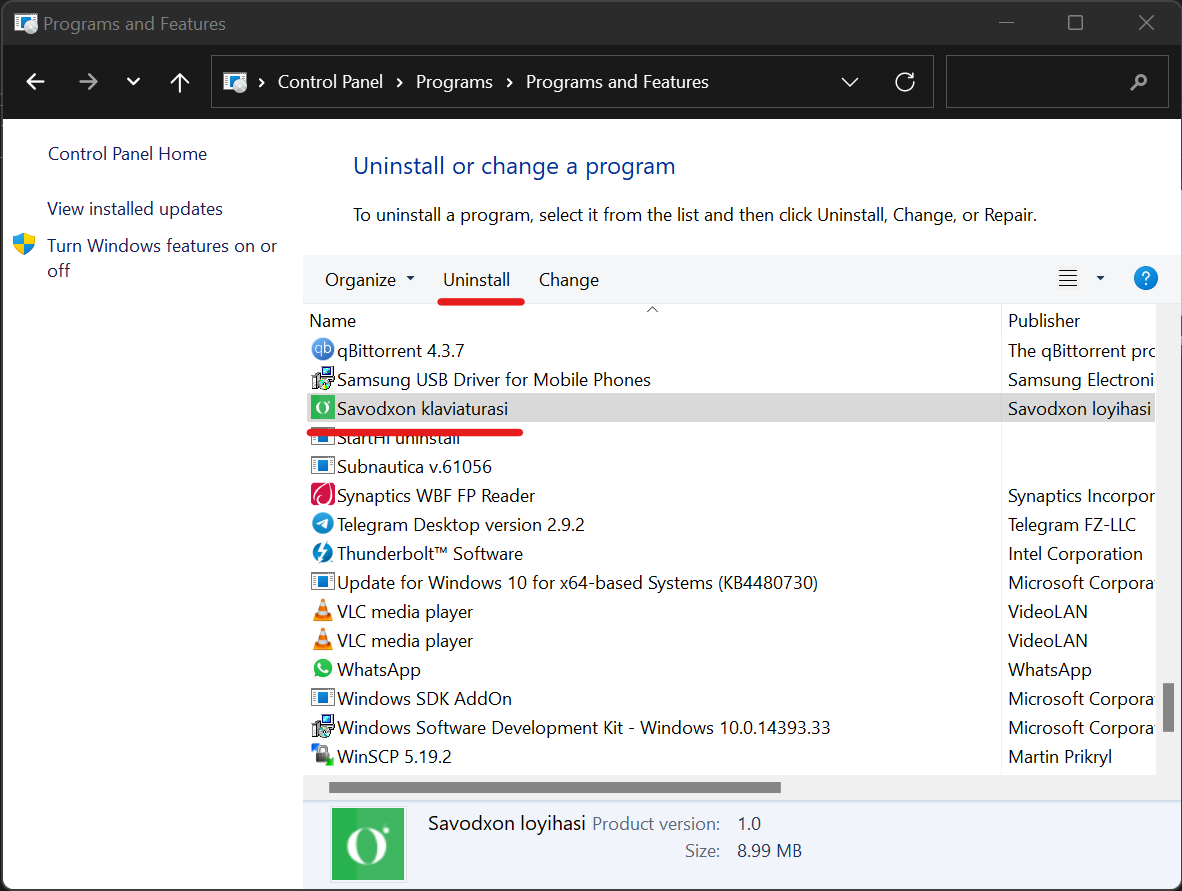Expand the view options dropdown arrow
The width and height of the screenshot is (1182, 891).
click(1100, 279)
